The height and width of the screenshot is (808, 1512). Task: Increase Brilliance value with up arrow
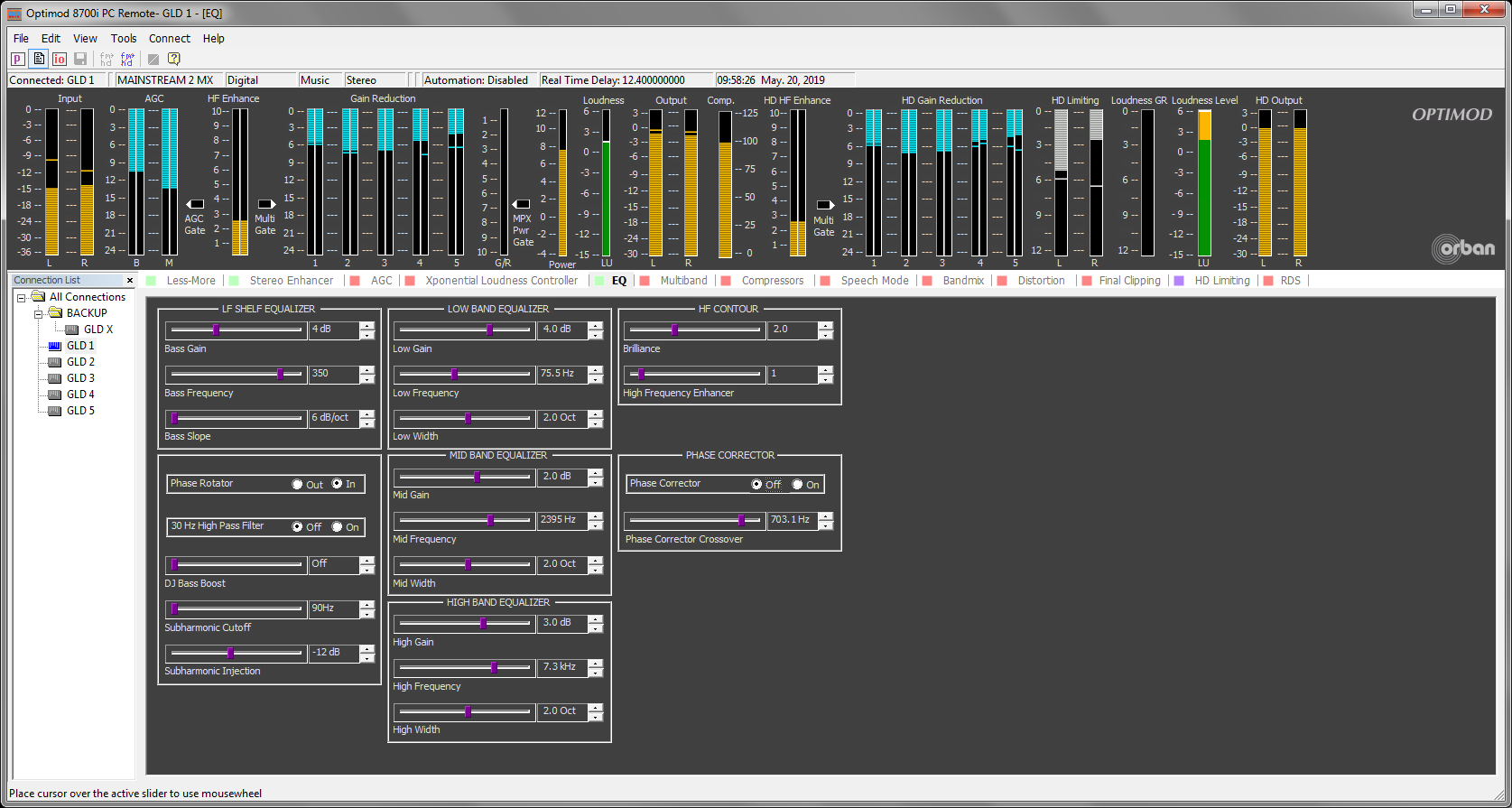[825, 326]
